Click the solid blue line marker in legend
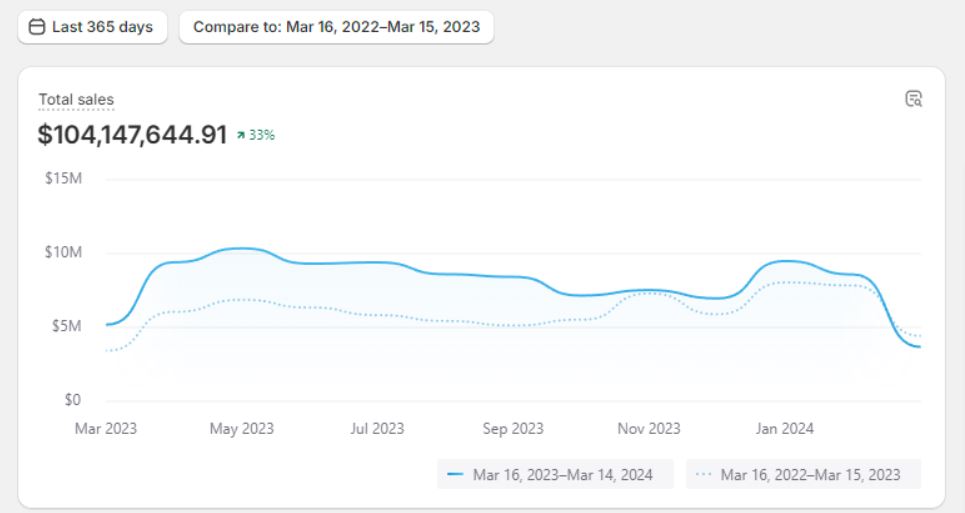 click(x=455, y=475)
